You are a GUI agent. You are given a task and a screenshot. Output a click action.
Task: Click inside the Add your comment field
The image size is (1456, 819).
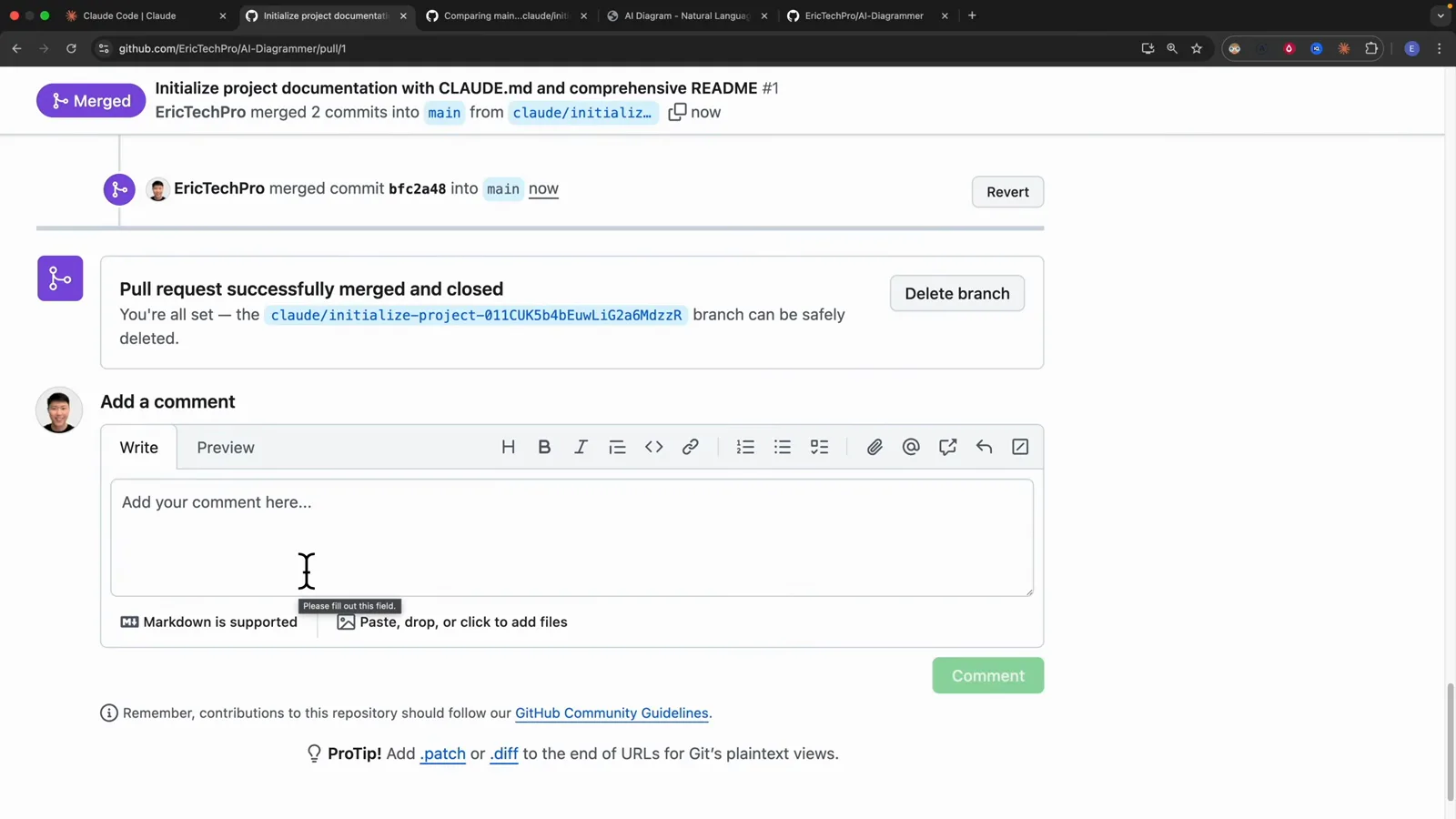(x=571, y=538)
